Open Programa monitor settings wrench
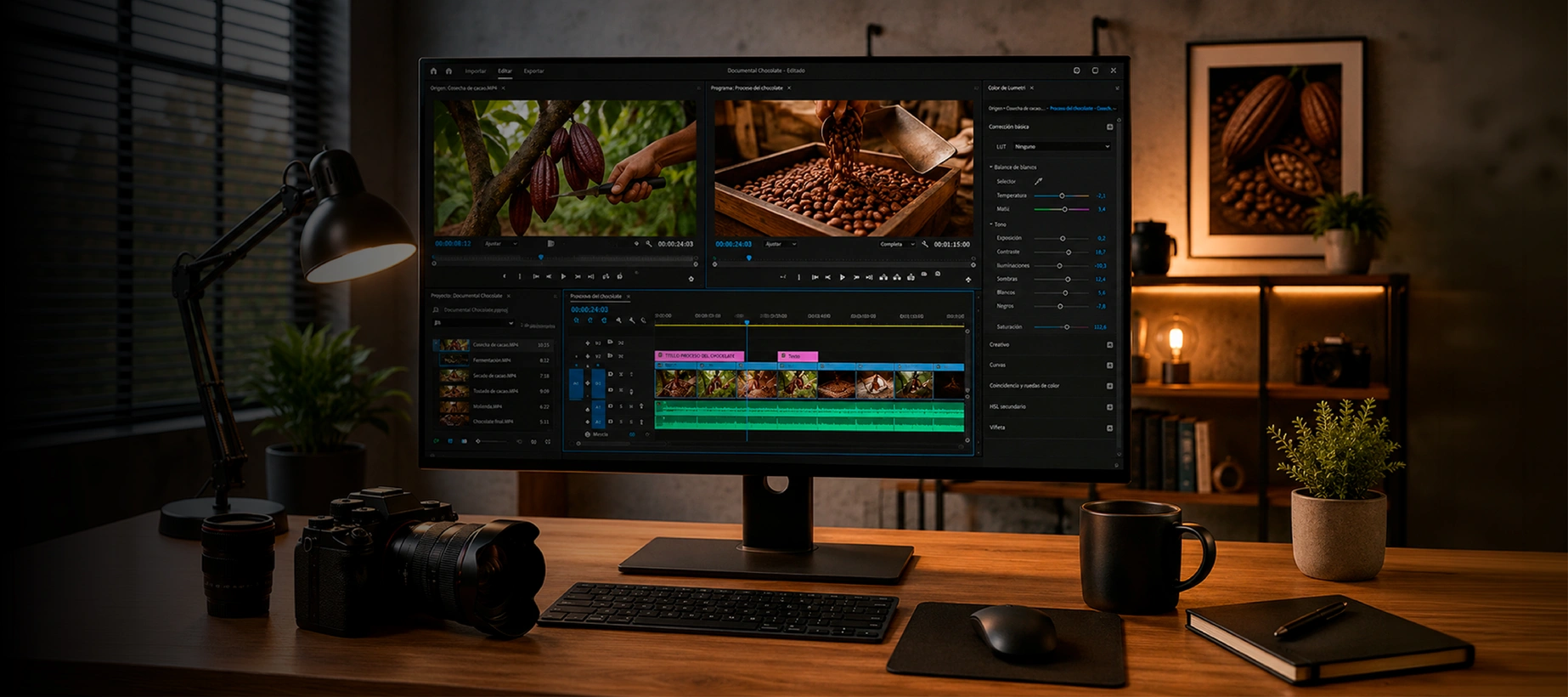 [925, 244]
